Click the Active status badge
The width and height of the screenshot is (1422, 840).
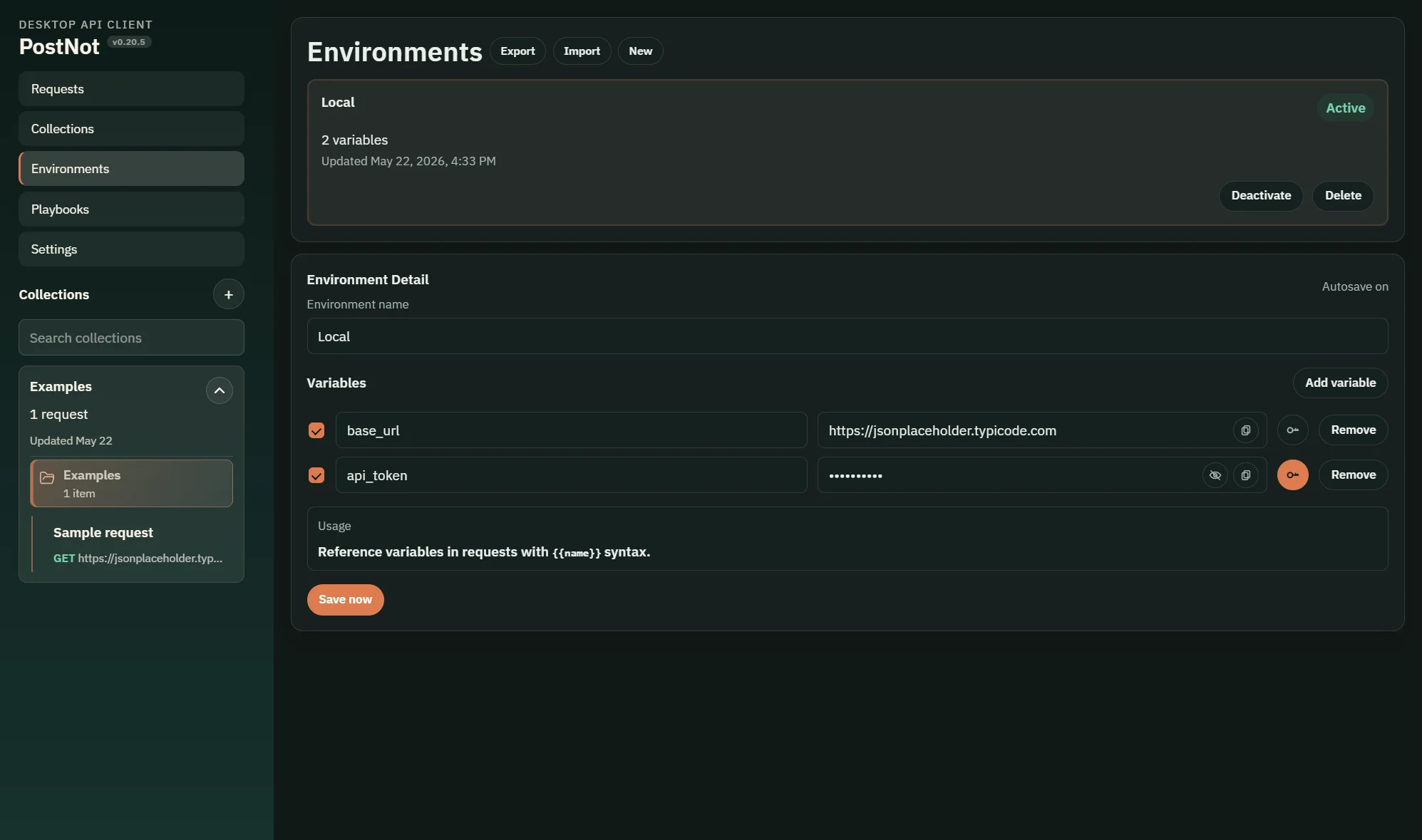(1345, 108)
